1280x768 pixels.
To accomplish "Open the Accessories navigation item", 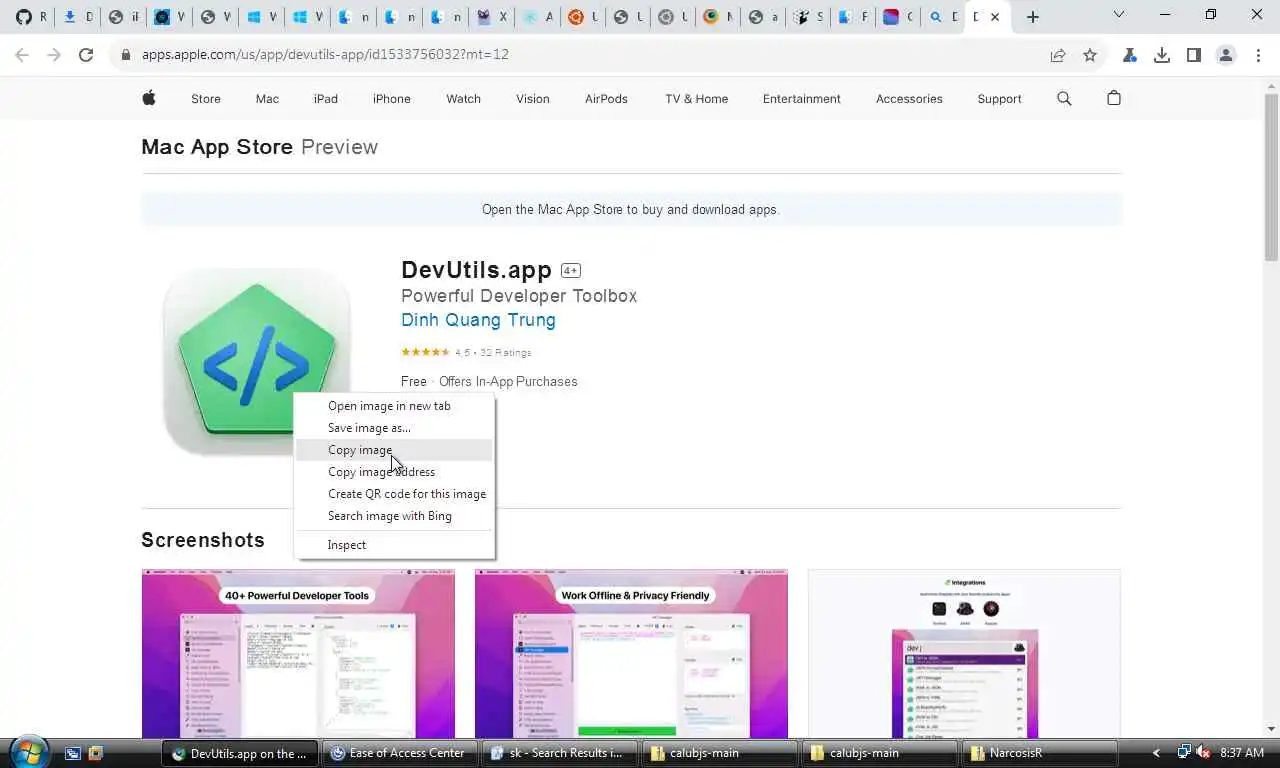I will tap(909, 99).
